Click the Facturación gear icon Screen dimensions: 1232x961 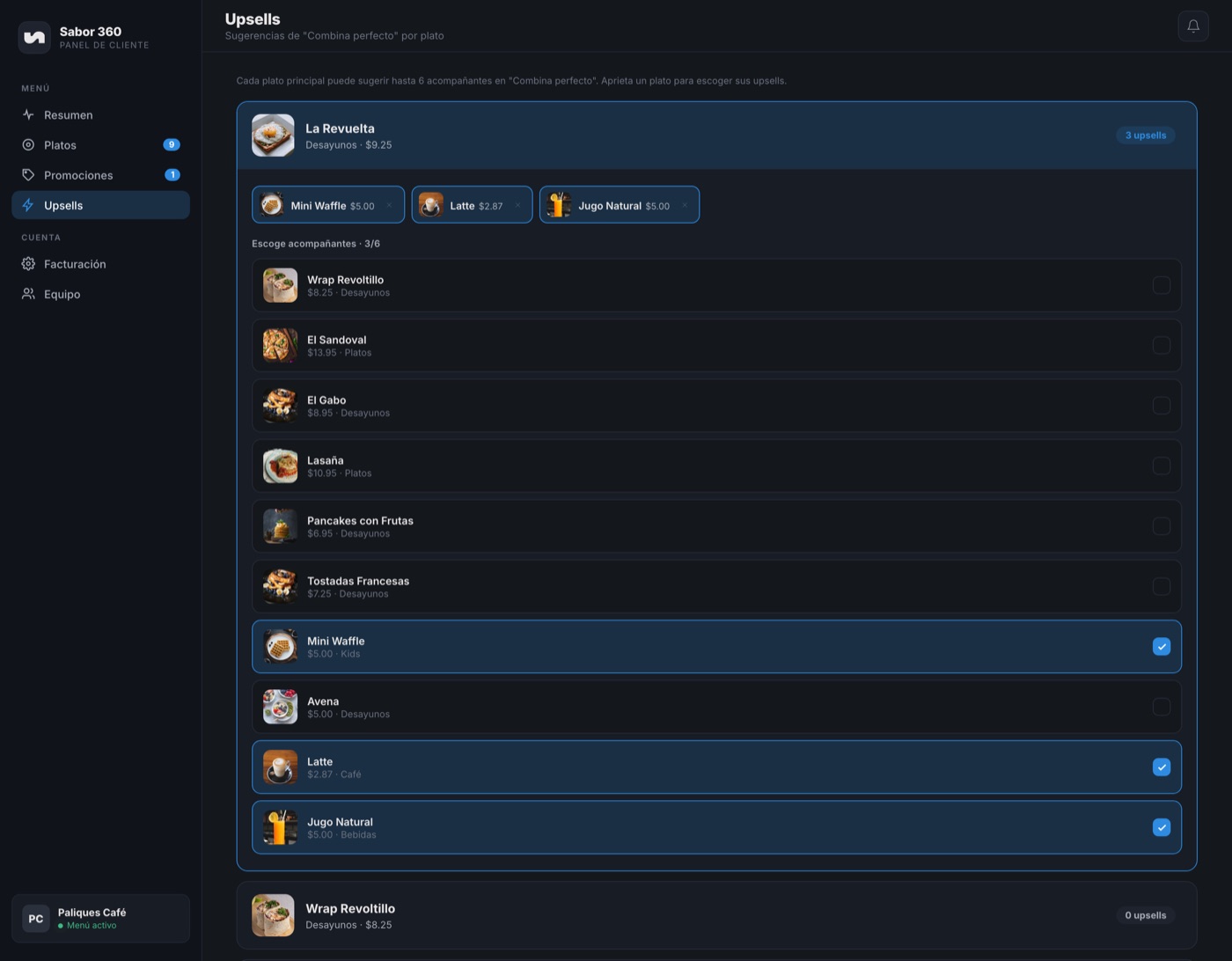[x=28, y=264]
